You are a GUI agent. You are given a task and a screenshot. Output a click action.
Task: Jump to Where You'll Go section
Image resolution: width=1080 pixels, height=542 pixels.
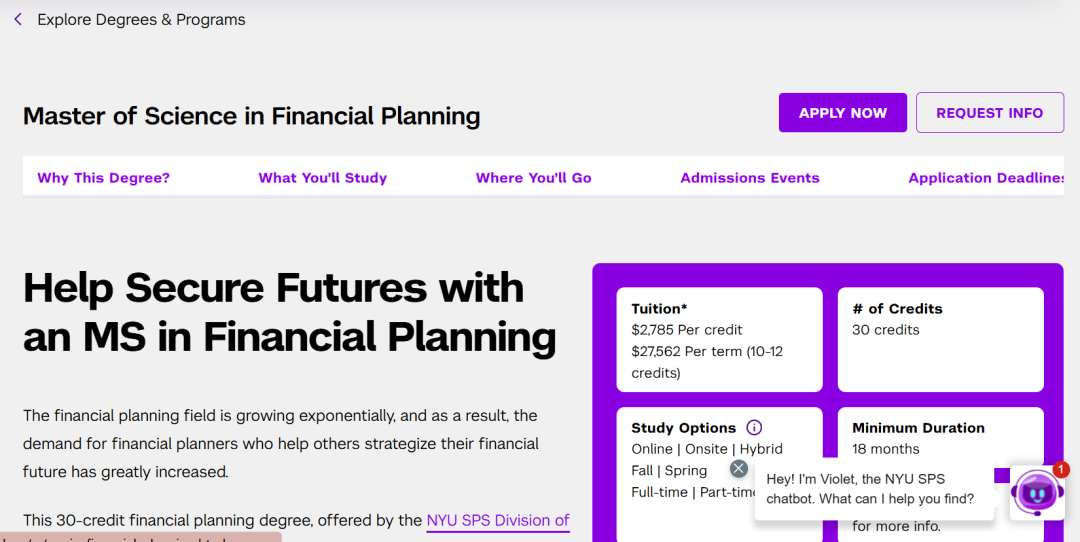(533, 178)
